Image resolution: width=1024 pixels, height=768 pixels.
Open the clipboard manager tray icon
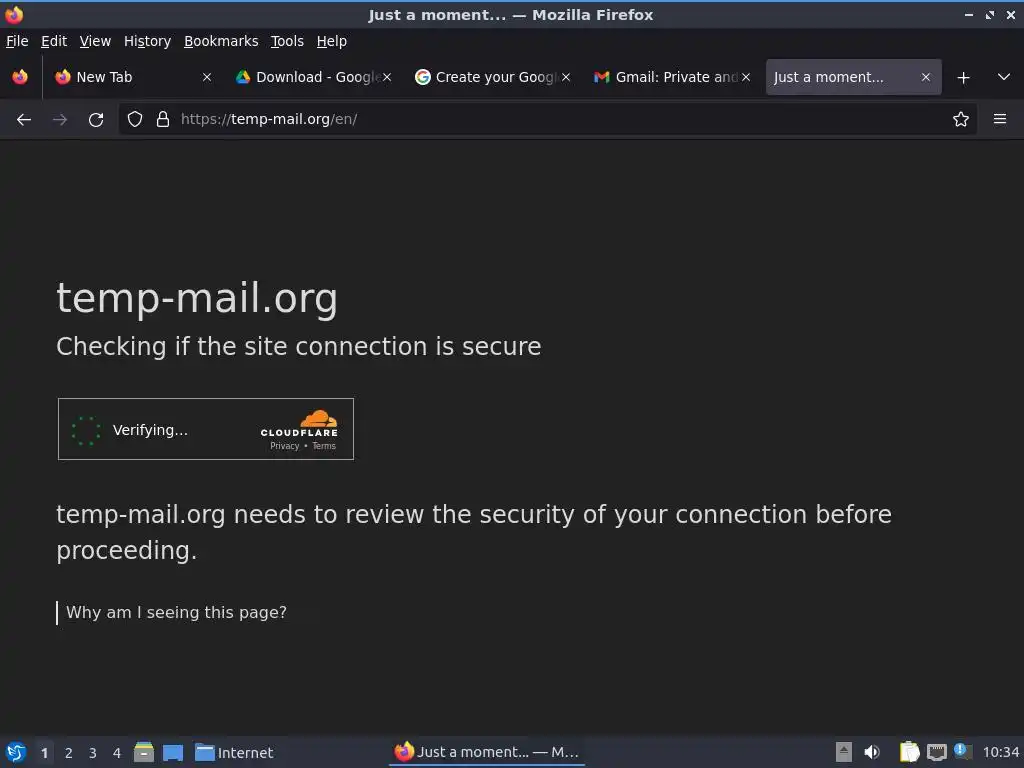[x=909, y=752]
